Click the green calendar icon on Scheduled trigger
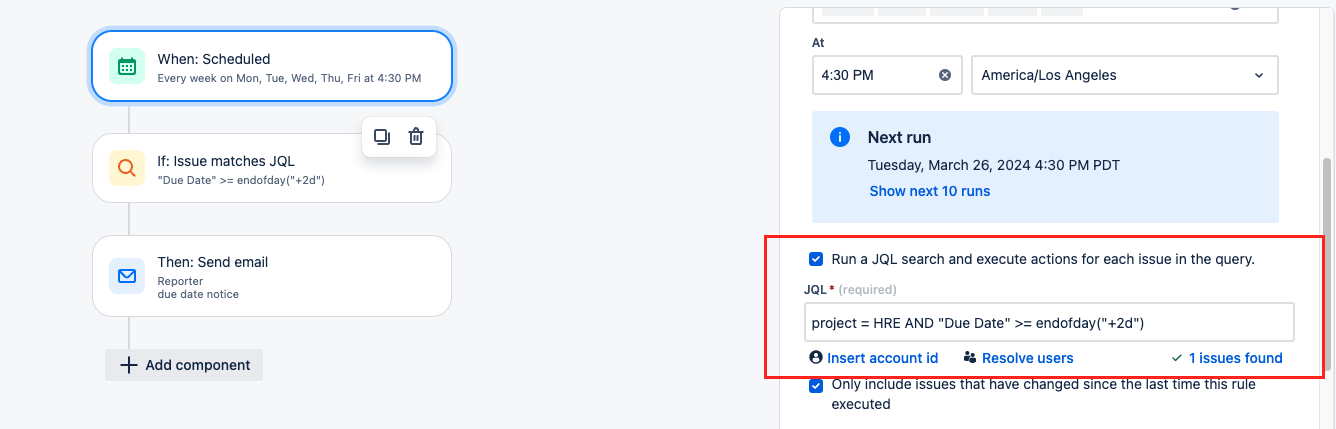Viewport: 1336px width, 429px height. (x=127, y=67)
